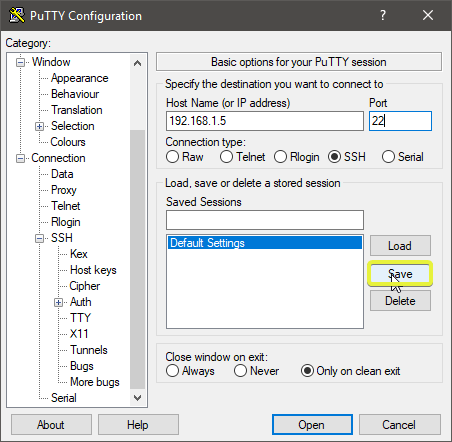
Task: Open the Host keys category
Action: (x=93, y=270)
